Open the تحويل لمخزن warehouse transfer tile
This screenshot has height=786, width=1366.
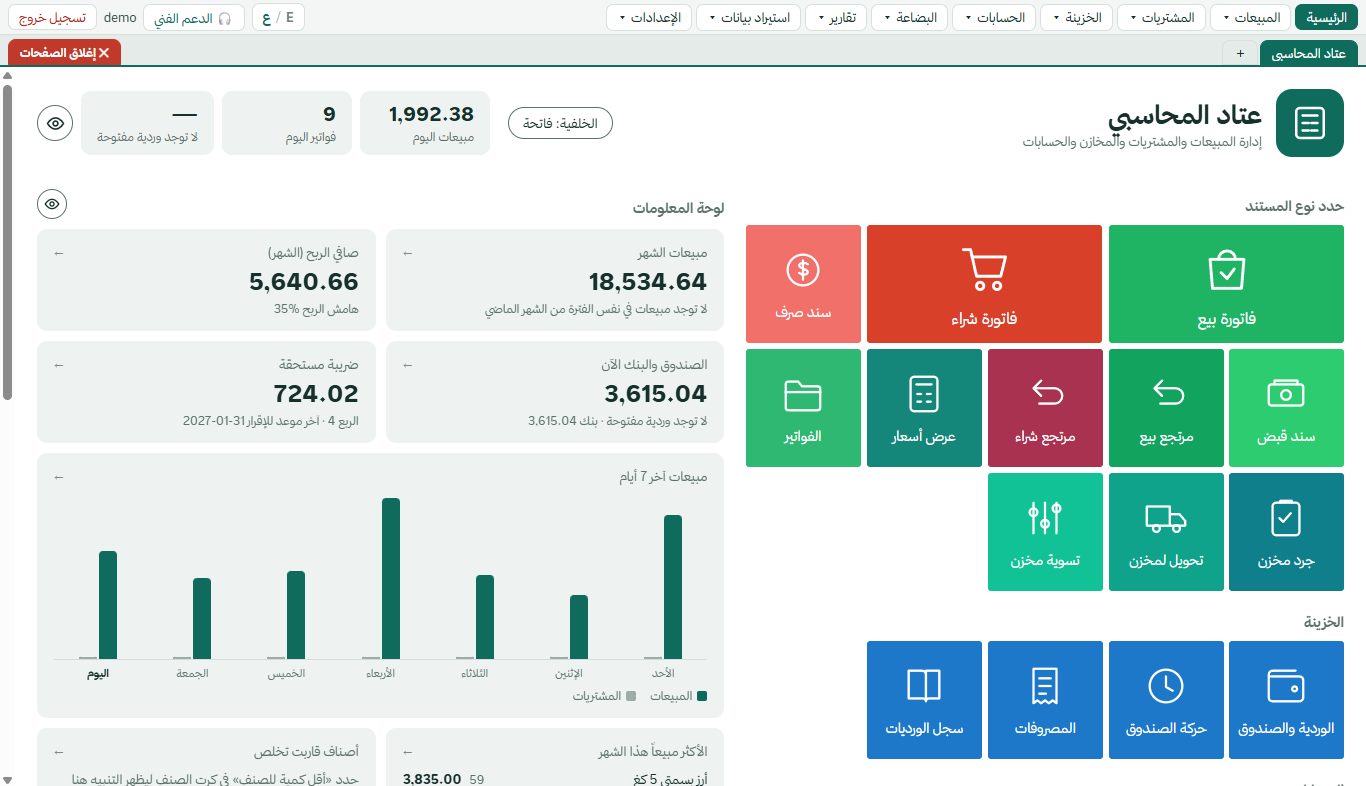(1166, 532)
